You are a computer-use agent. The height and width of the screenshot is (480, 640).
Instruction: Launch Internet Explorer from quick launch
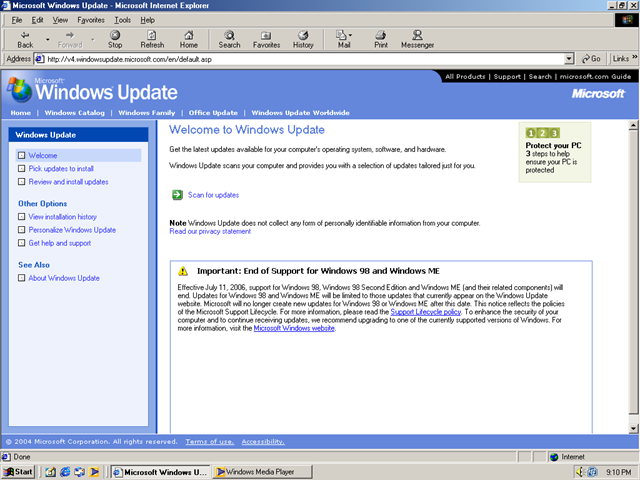65,472
